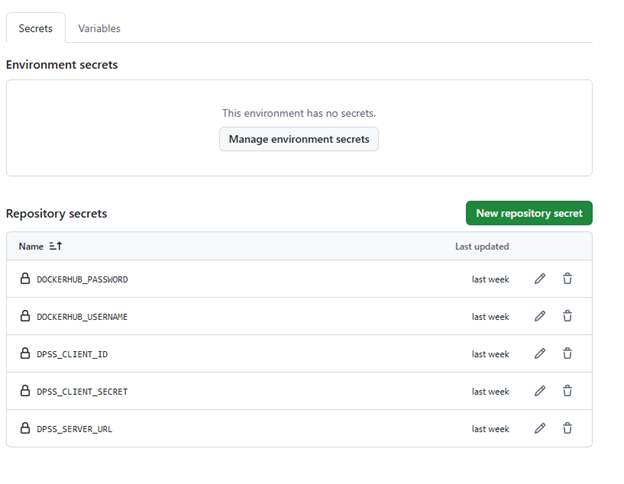
Task: Click the lock icon beside DOCKERHUB_PASSWORD
Action: click(x=25, y=279)
